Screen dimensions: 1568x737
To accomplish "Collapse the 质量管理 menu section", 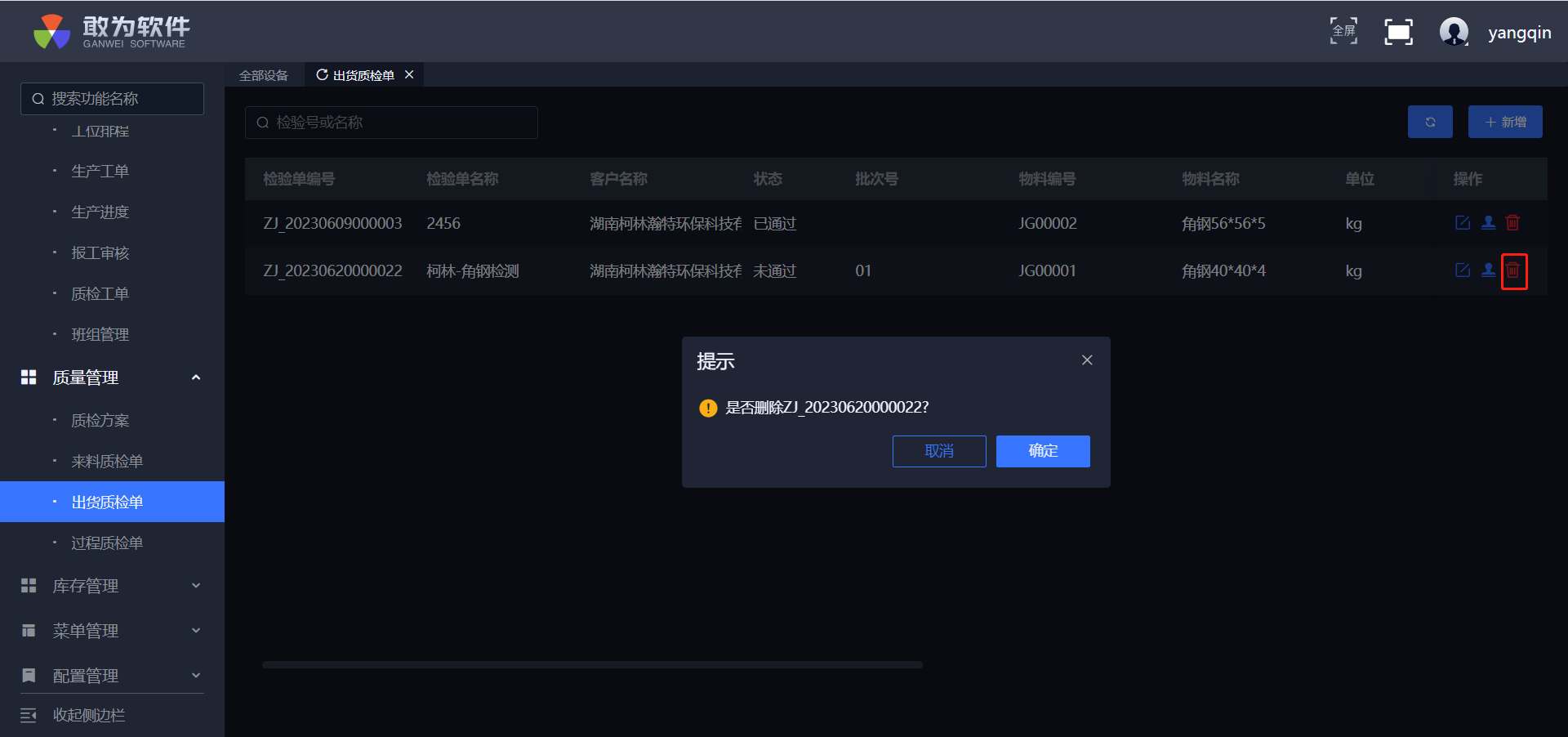I will click(x=195, y=377).
